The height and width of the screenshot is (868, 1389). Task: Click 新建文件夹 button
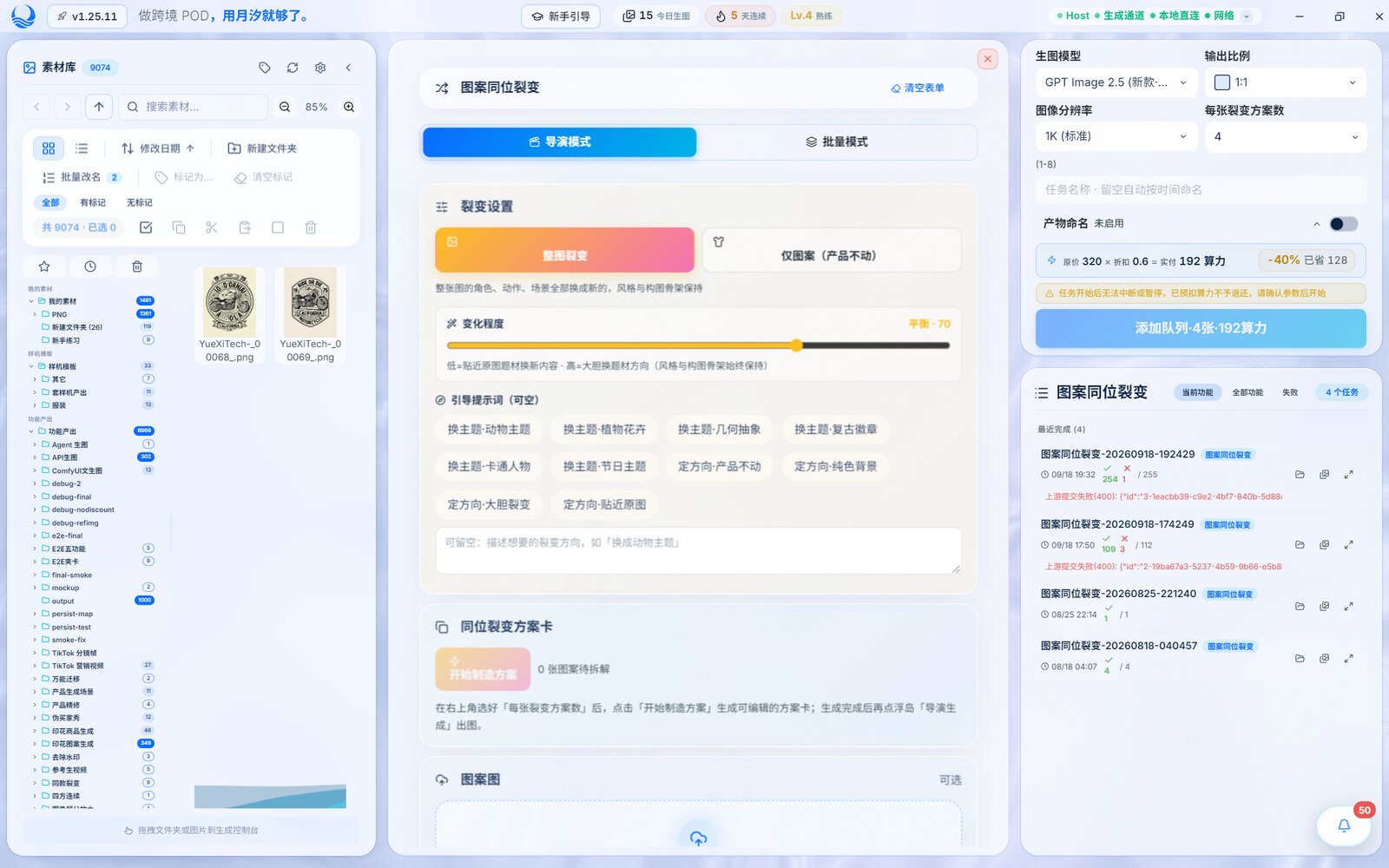click(x=262, y=148)
